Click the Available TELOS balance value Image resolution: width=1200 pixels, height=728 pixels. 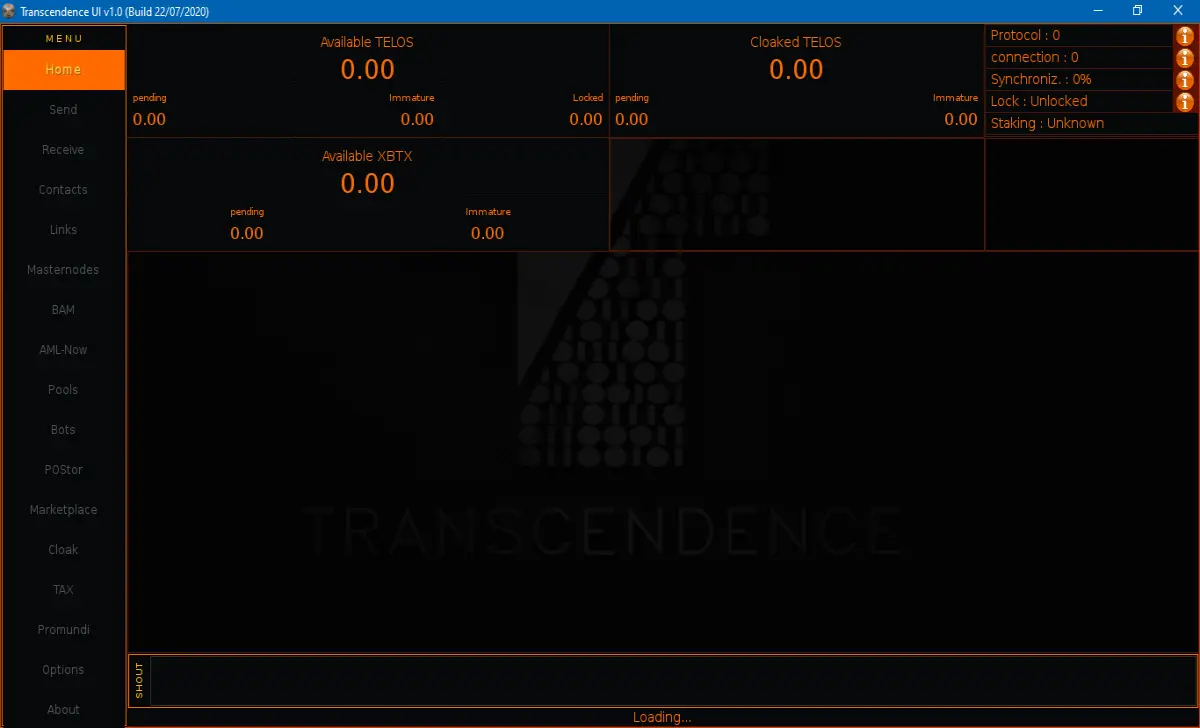pos(368,70)
